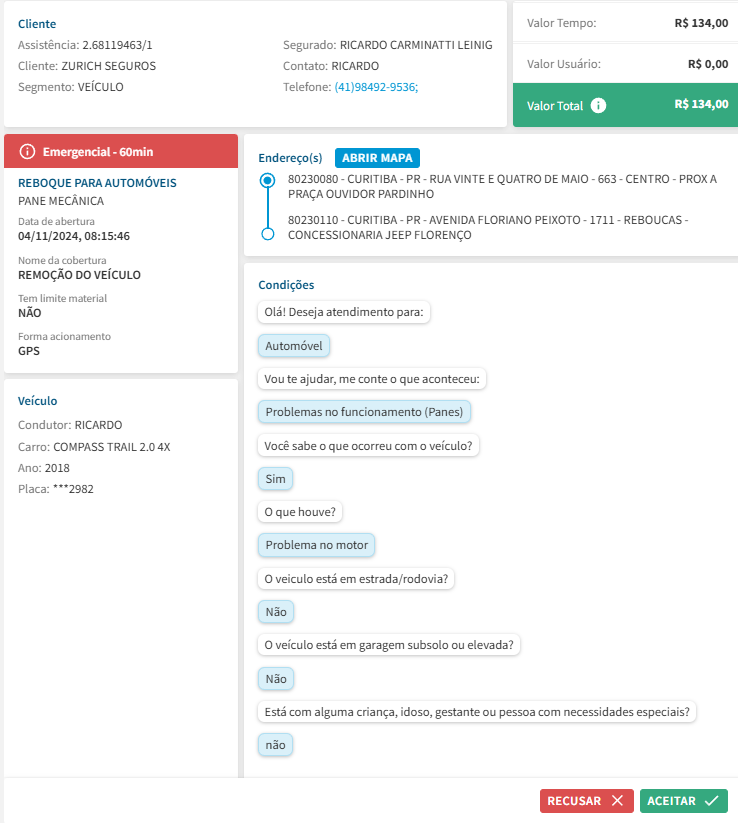
Task: Click the green Valor Total bar
Action: (625, 105)
